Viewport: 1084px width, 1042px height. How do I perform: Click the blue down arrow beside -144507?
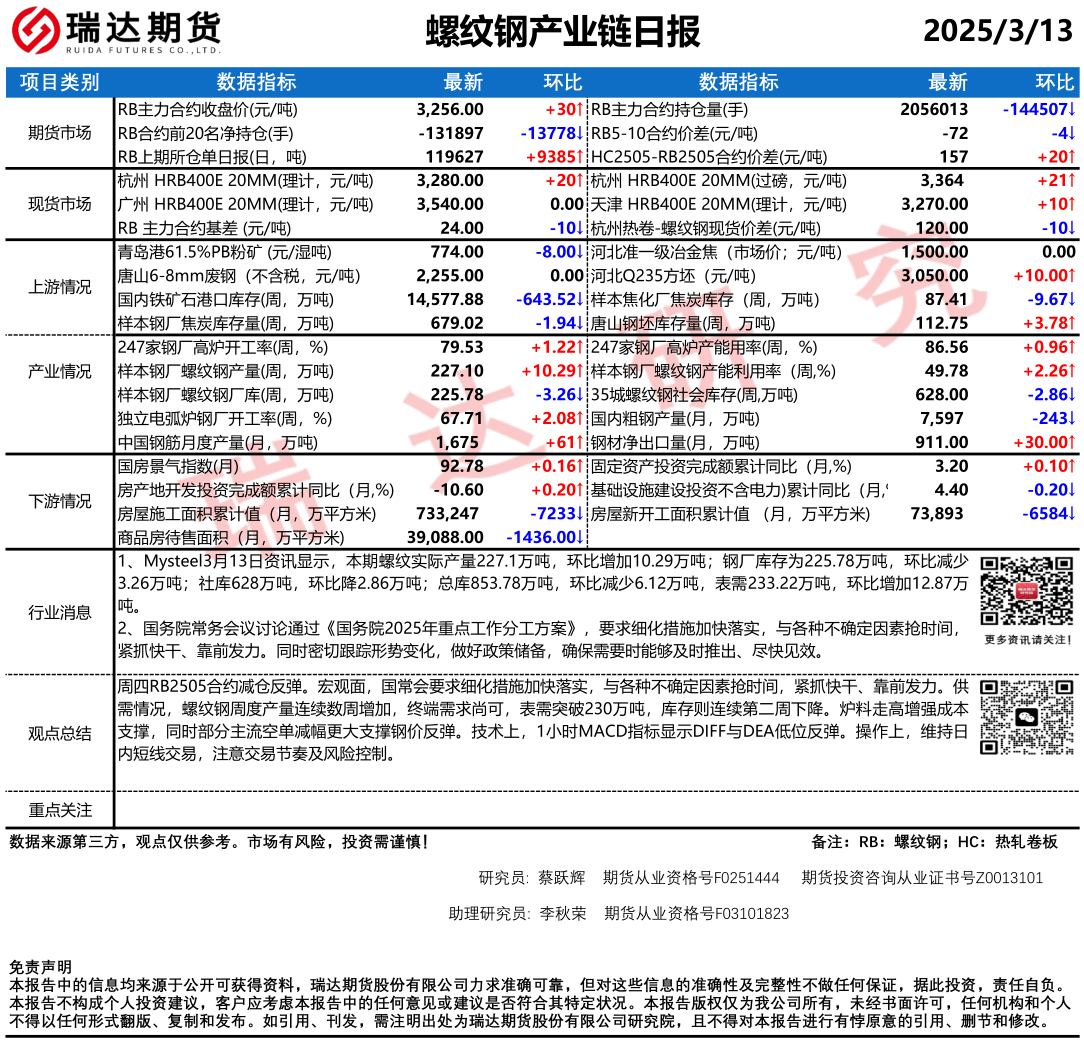(1072, 109)
